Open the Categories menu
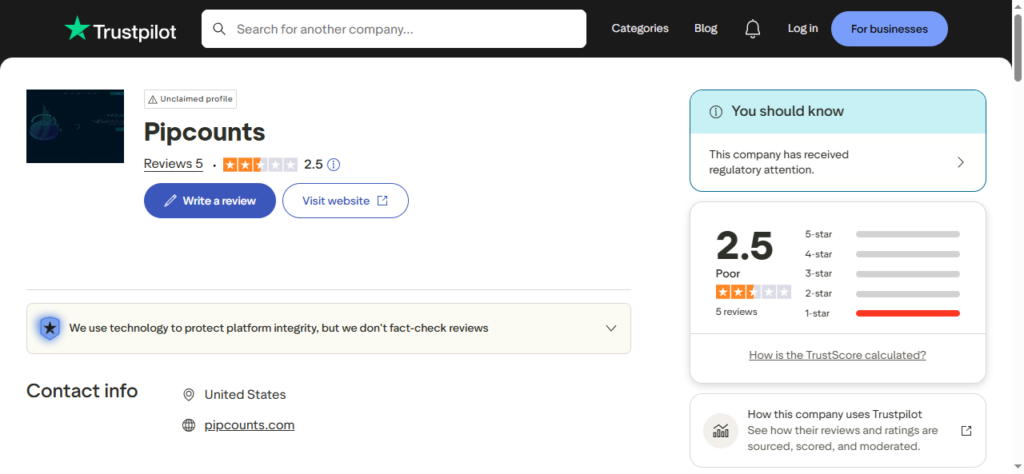Screen dimensions: 1024x474 [x=640, y=29]
